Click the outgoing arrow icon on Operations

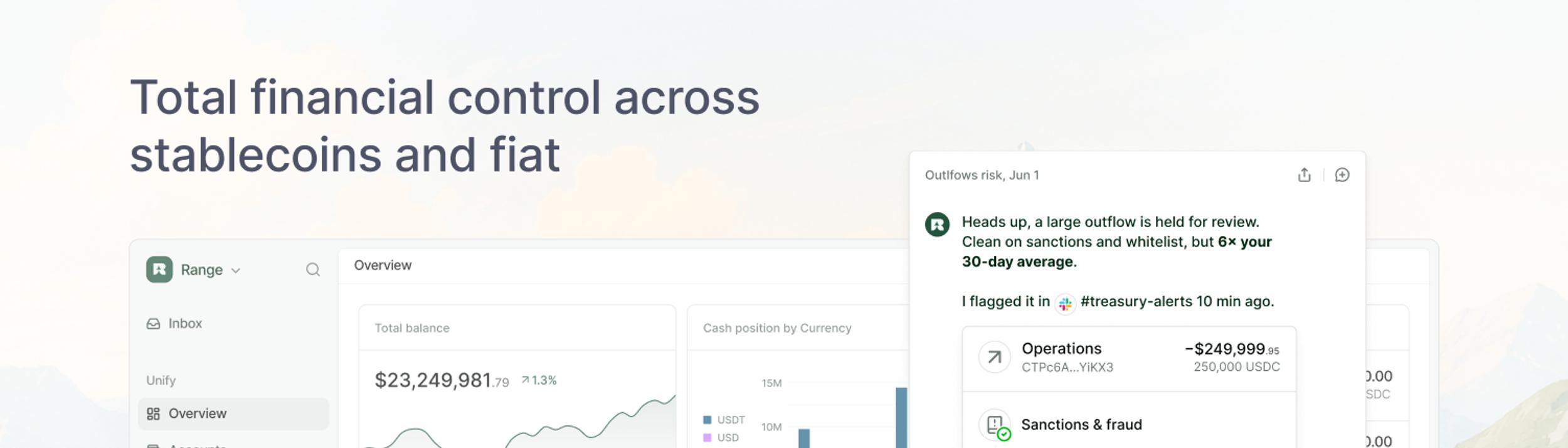point(995,357)
